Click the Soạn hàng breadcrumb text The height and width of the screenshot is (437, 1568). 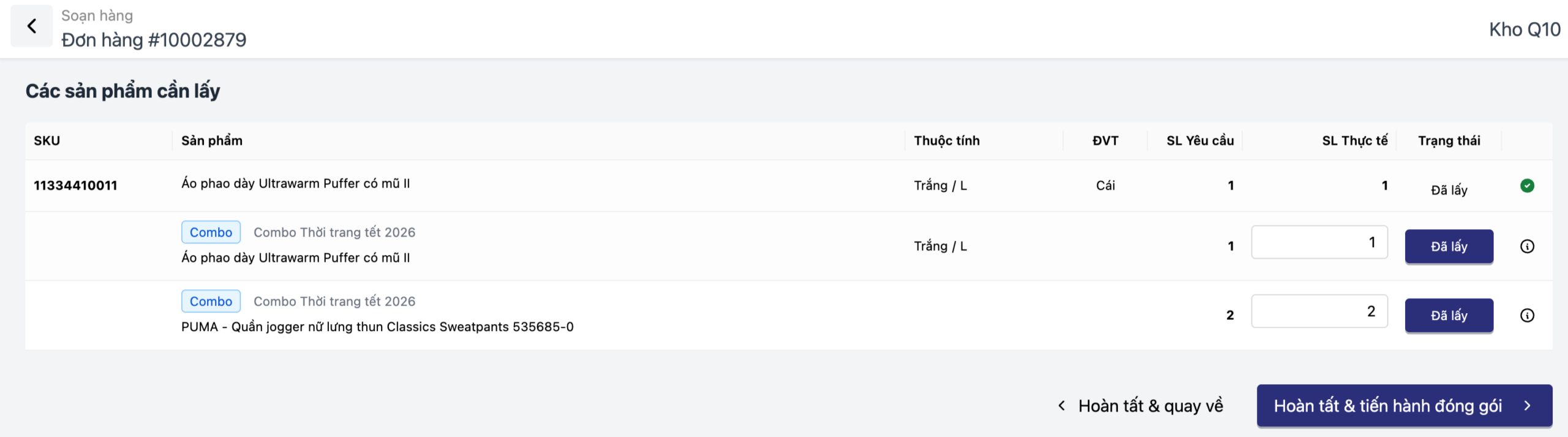[97, 16]
